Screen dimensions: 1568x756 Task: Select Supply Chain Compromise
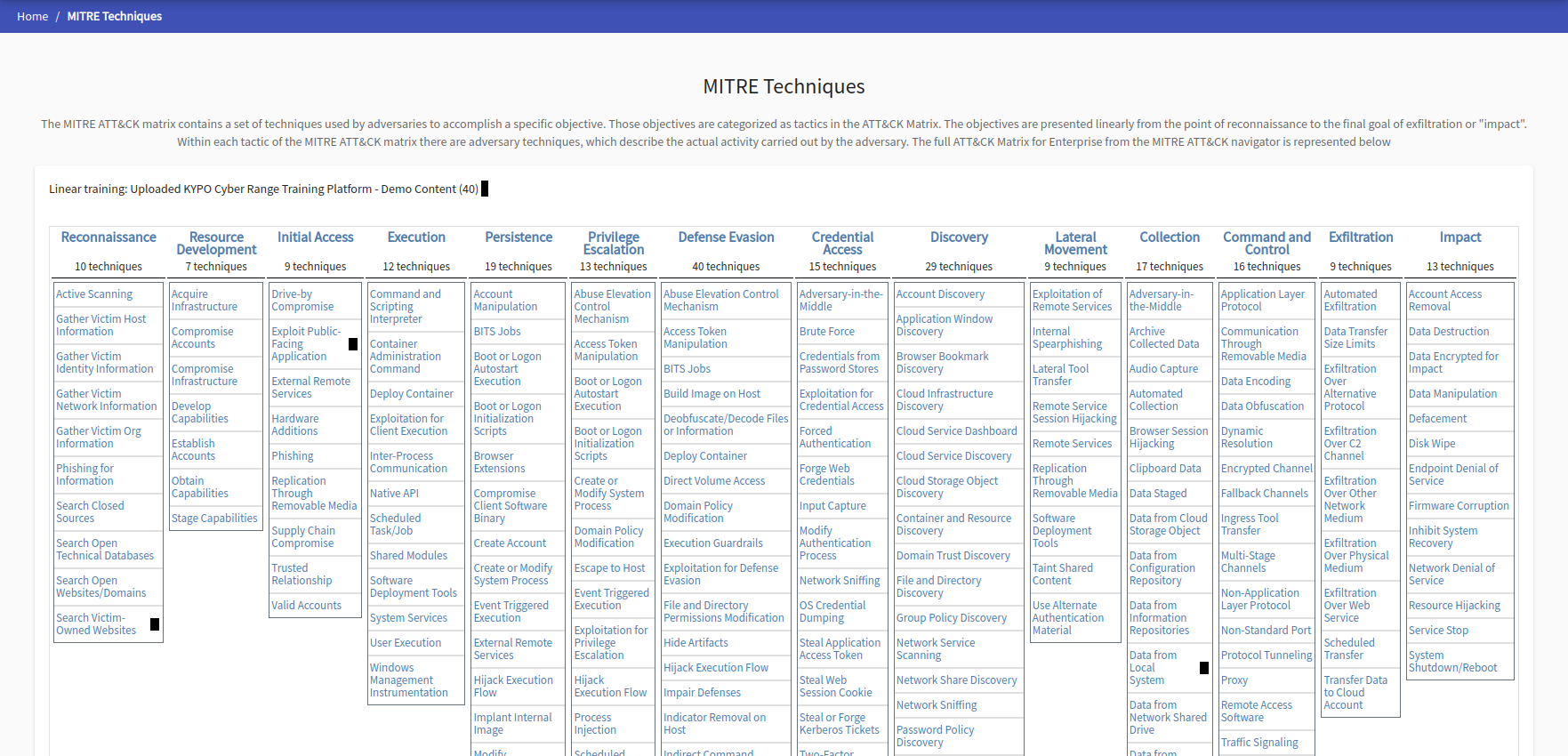coord(303,537)
